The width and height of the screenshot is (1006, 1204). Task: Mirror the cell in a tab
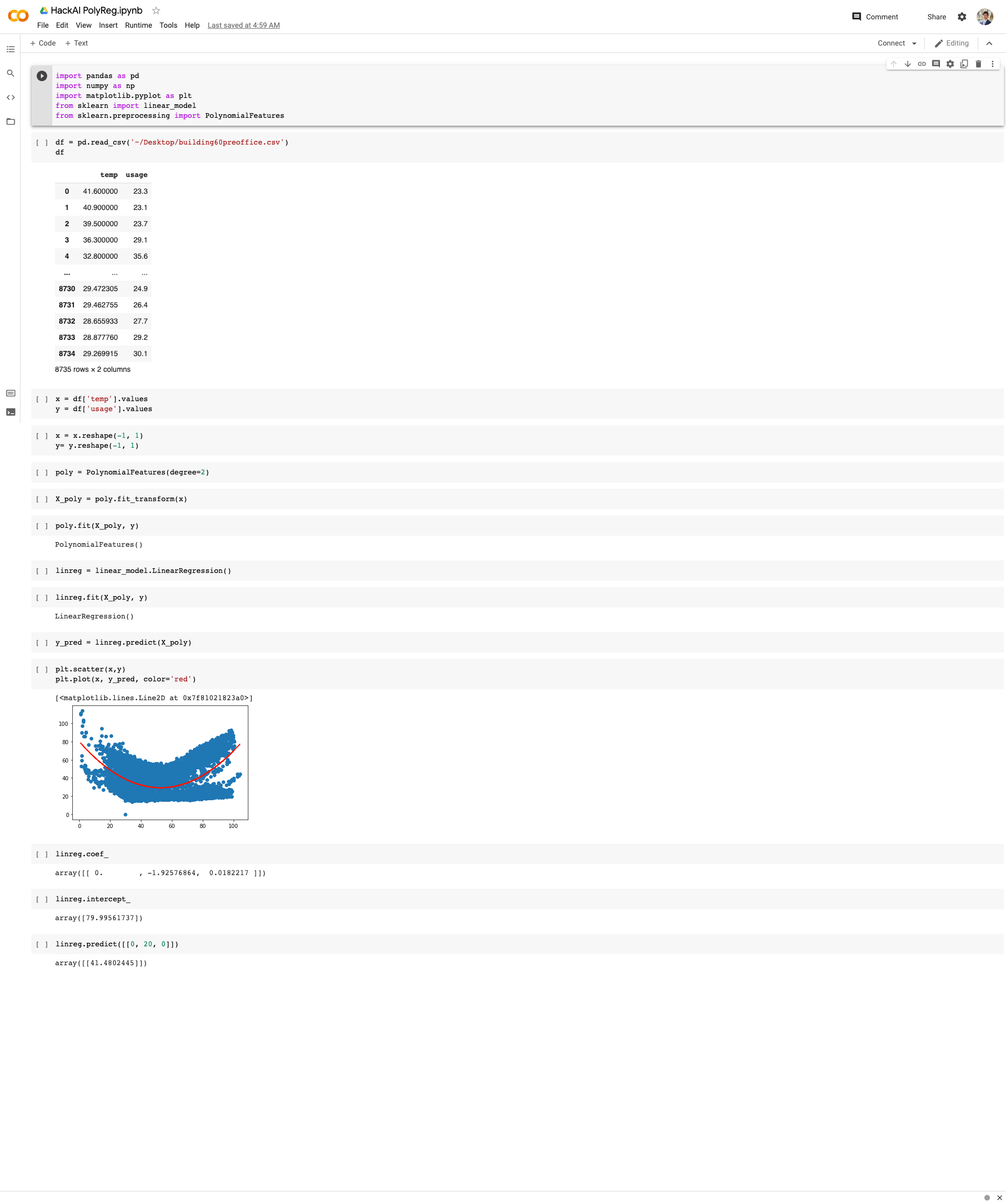[964, 64]
